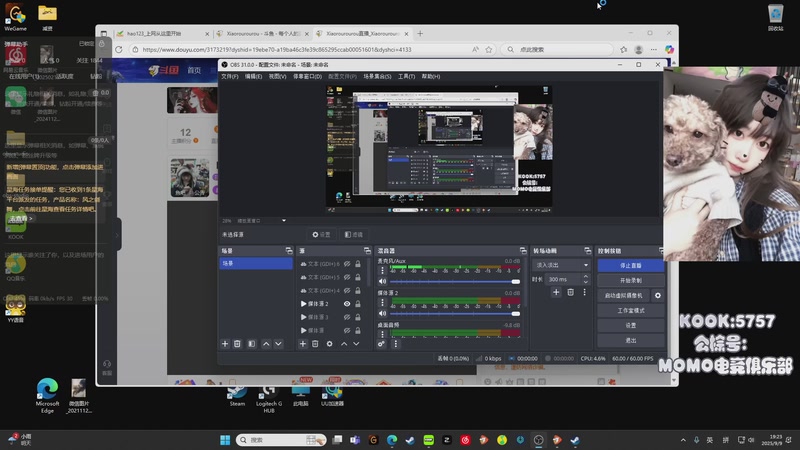800x450 pixels.
Task: Open the 场景集合(S) menu in OBS
Action: point(377,77)
